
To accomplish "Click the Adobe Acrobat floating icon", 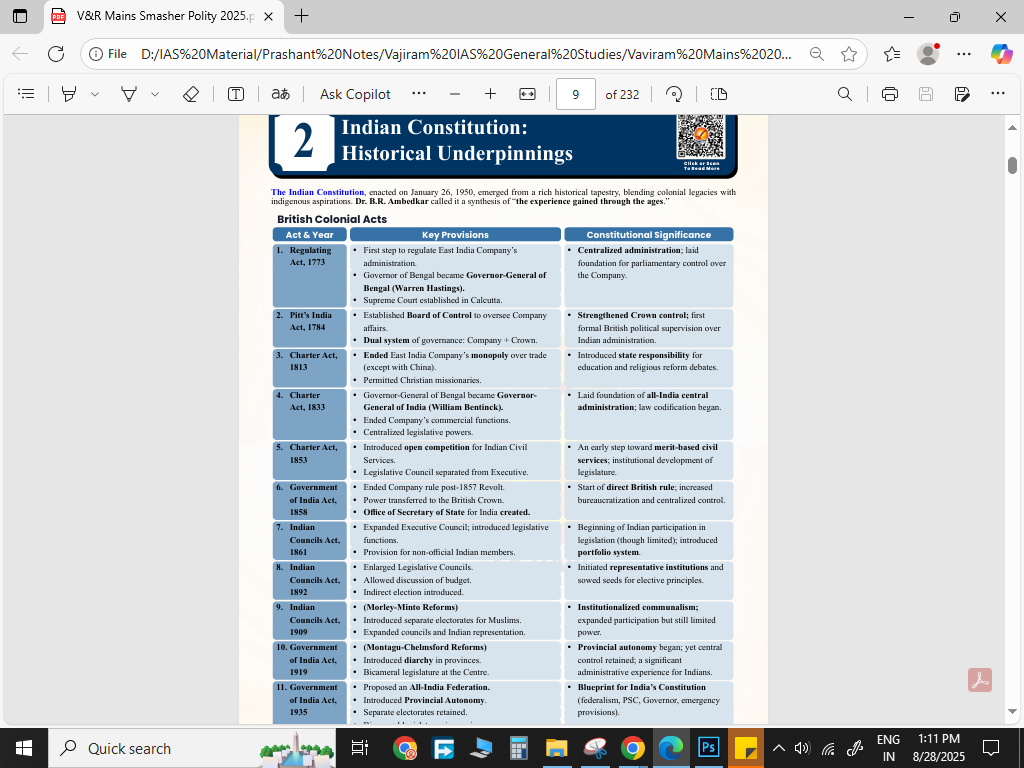I will (979, 680).
